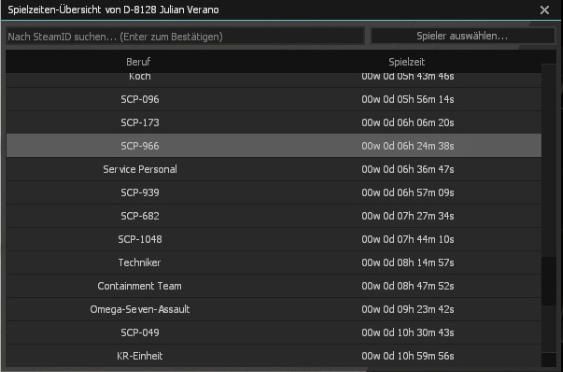The image size is (563, 372).
Task: Click playtime value 00w 0d 10h 30m 43s
Action: (x=408, y=333)
